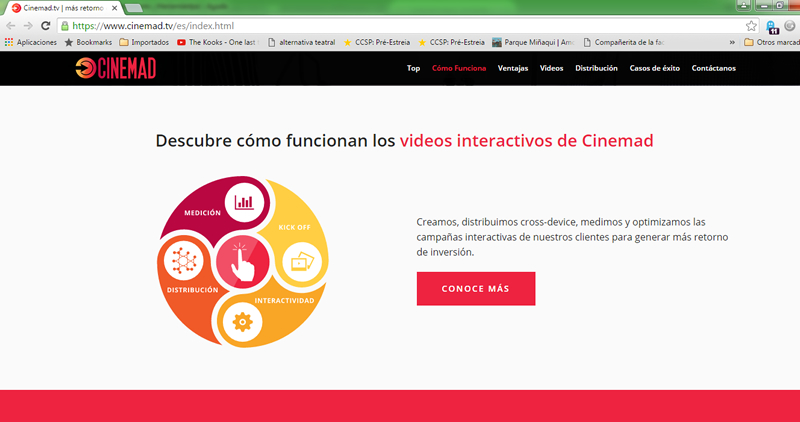Go to Top in site menu
The image size is (800, 422).
pos(413,68)
